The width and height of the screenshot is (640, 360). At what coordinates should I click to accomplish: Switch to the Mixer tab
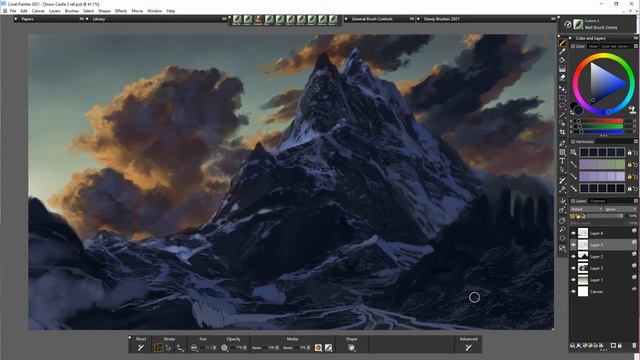593,46
